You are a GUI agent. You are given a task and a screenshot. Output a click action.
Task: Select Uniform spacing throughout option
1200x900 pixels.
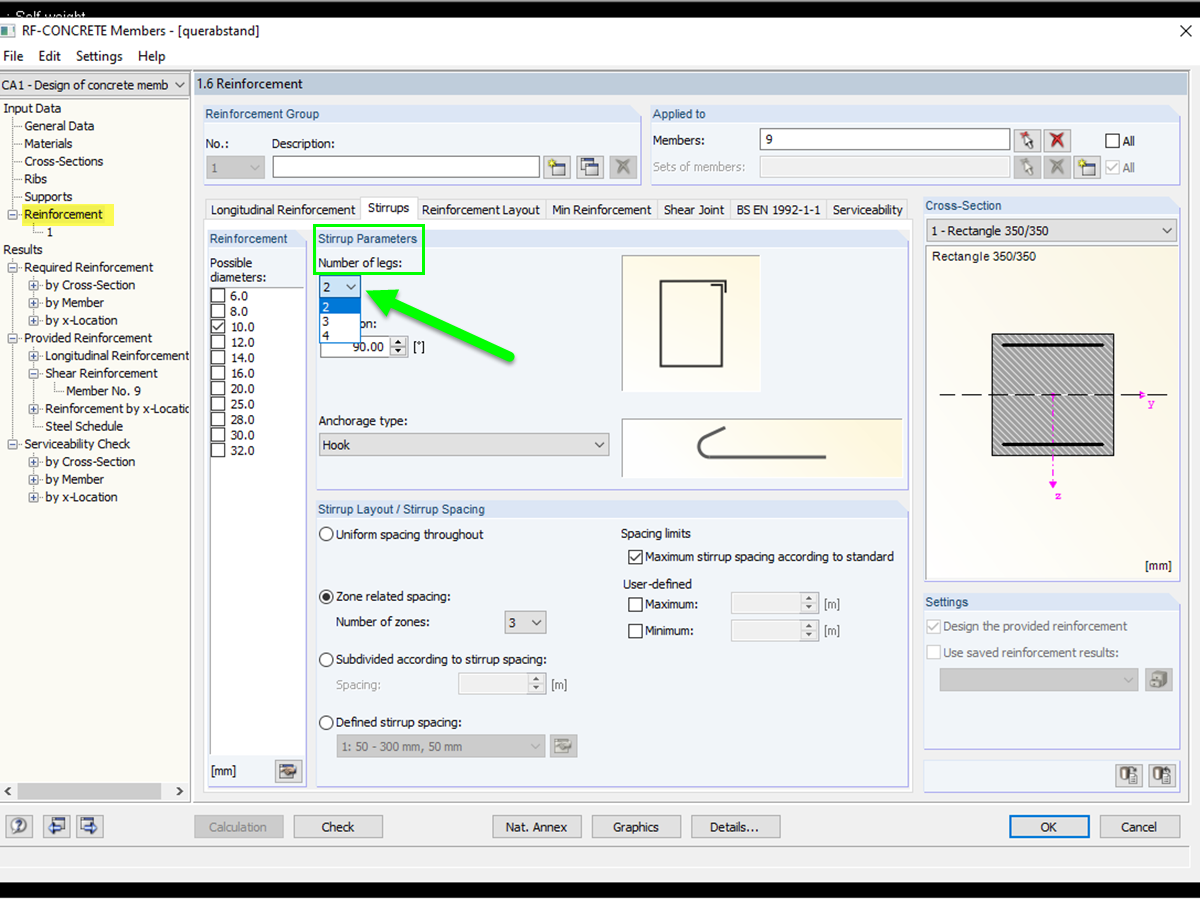326,535
